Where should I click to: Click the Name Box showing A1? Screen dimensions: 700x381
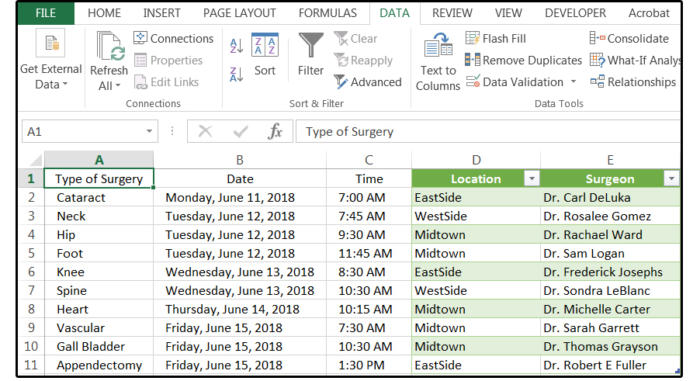click(x=89, y=131)
